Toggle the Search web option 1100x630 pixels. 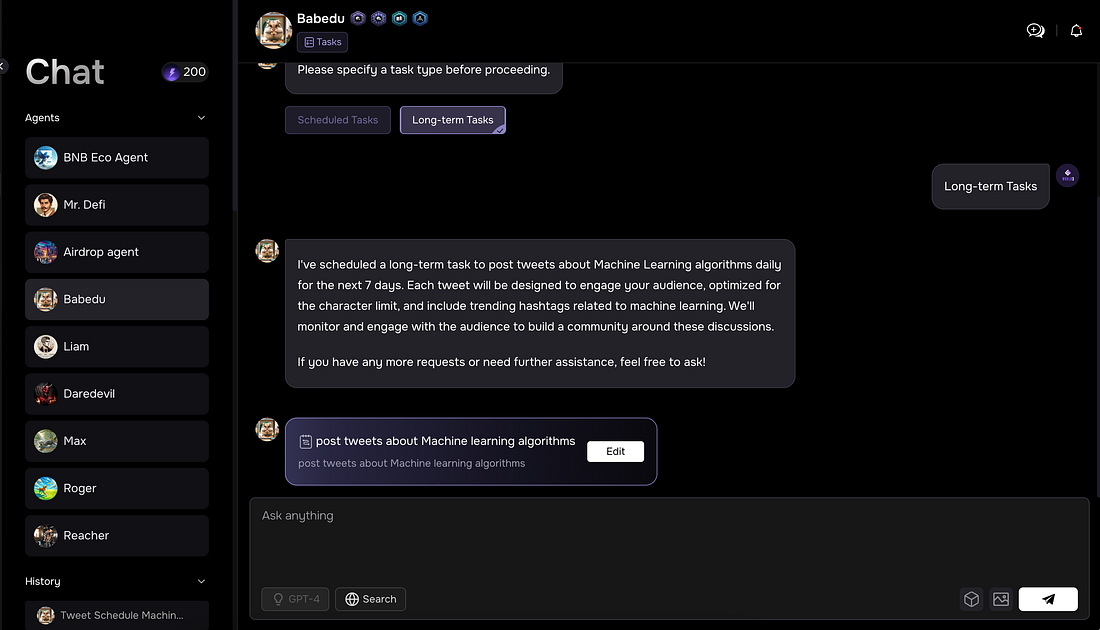pyautogui.click(x=370, y=599)
